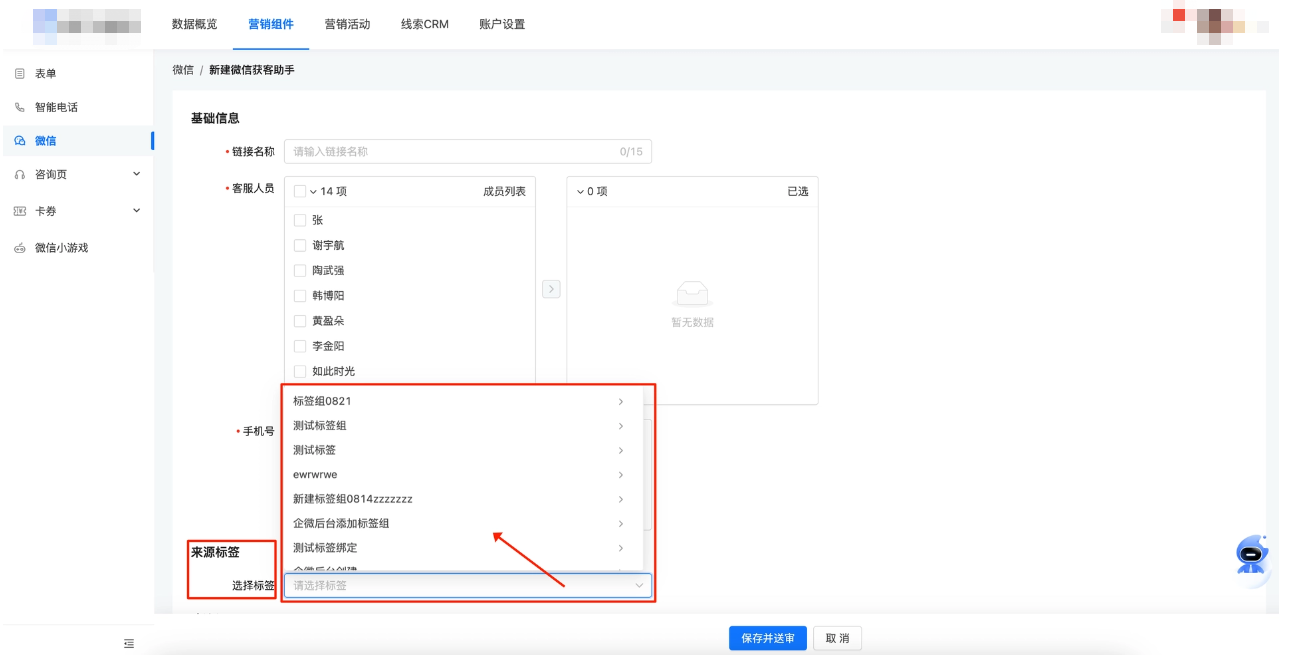Select the 智能电话 sidebar icon
Image resolution: width=1293 pixels, height=663 pixels.
(20, 106)
